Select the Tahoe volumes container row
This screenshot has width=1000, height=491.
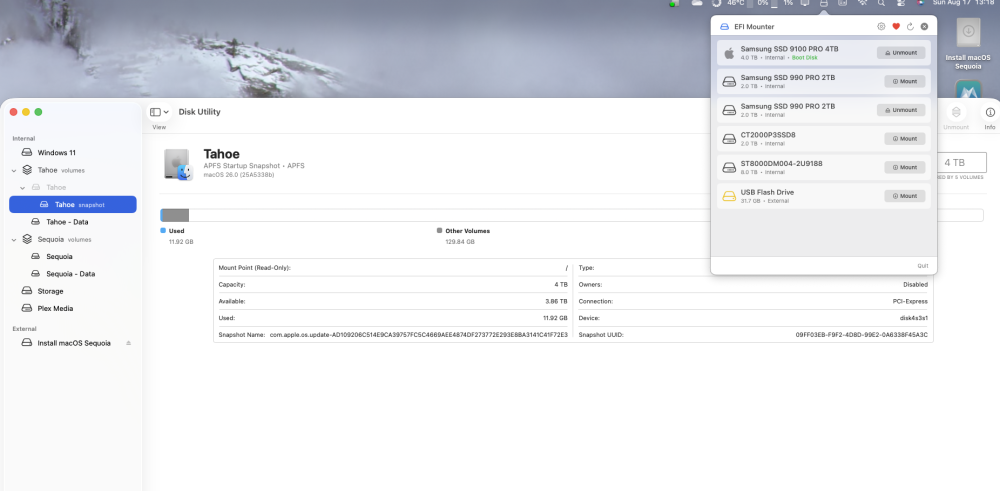coord(73,170)
